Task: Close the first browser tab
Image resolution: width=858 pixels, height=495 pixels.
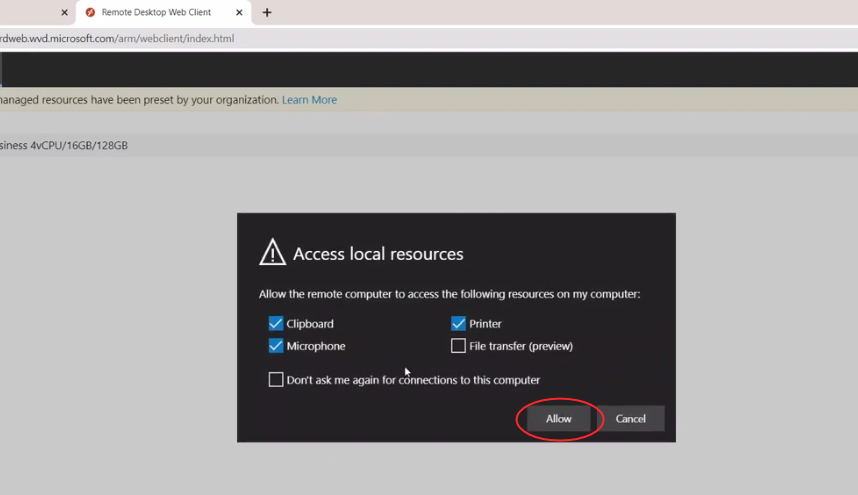Action: point(64,12)
